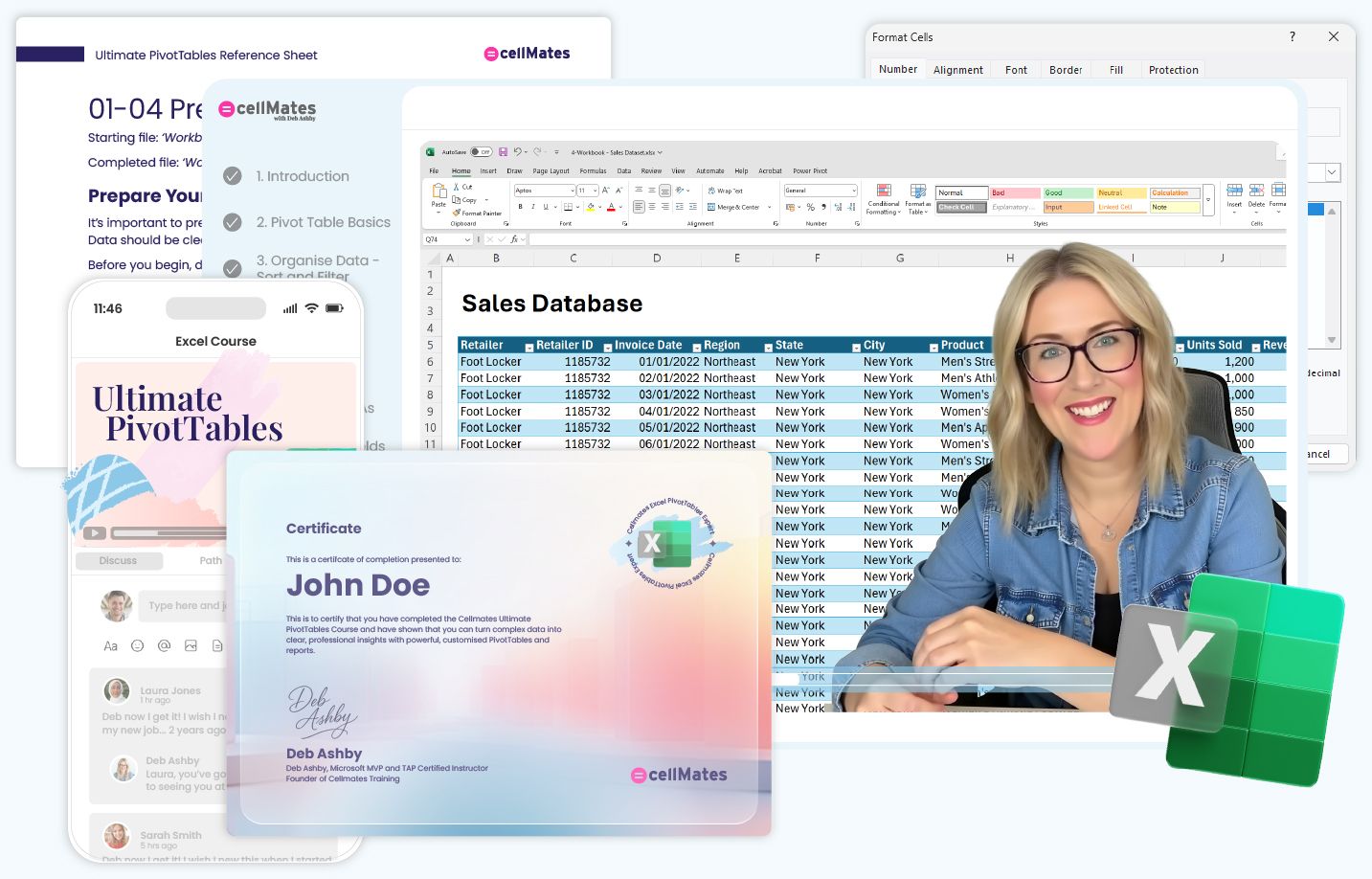Click the image attachment icon in phone chat
This screenshot has width=1372, height=879.
[191, 646]
